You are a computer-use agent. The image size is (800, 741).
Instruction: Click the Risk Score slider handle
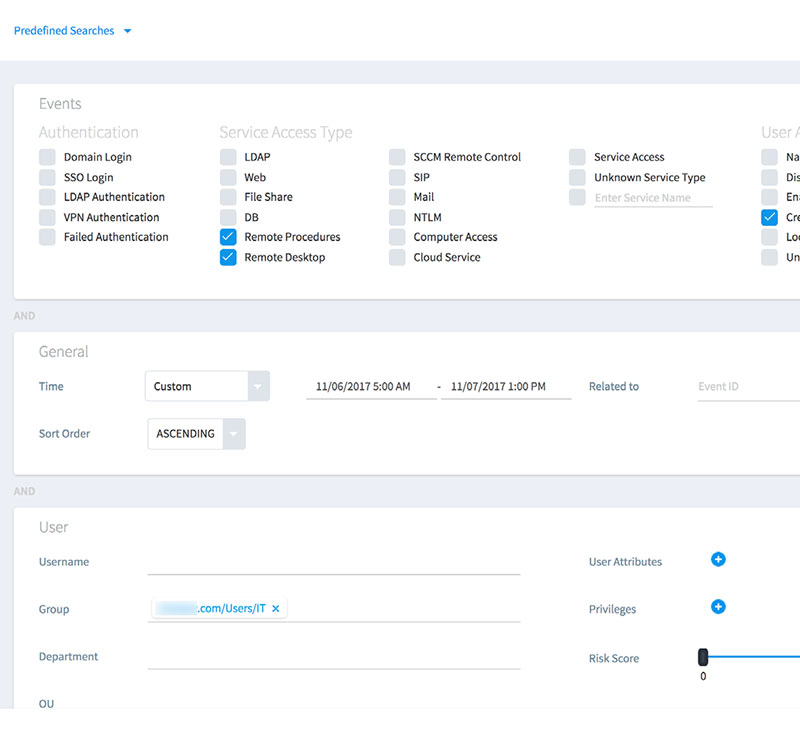point(703,657)
